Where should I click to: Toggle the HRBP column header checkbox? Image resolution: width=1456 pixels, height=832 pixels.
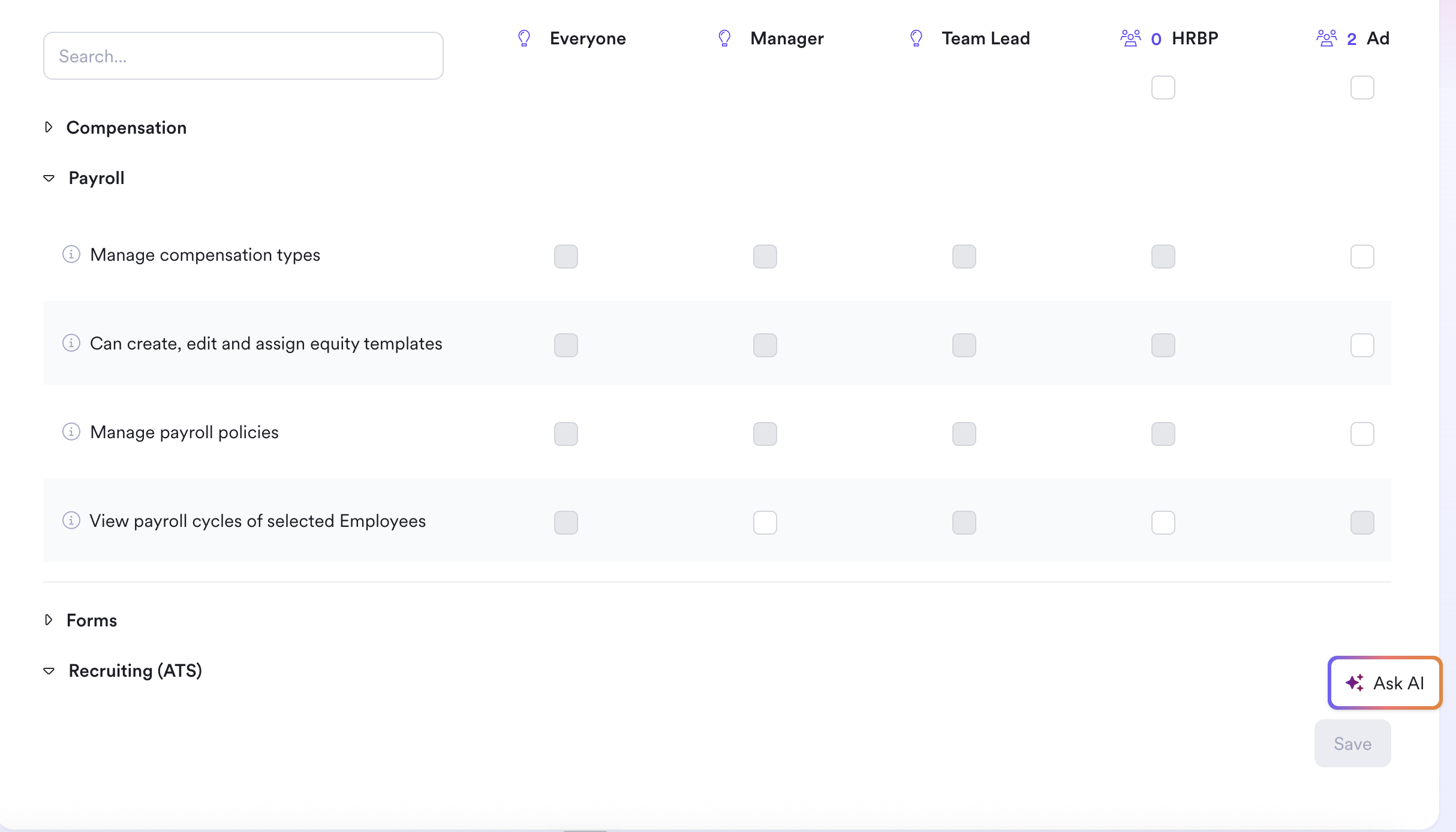[x=1163, y=88]
